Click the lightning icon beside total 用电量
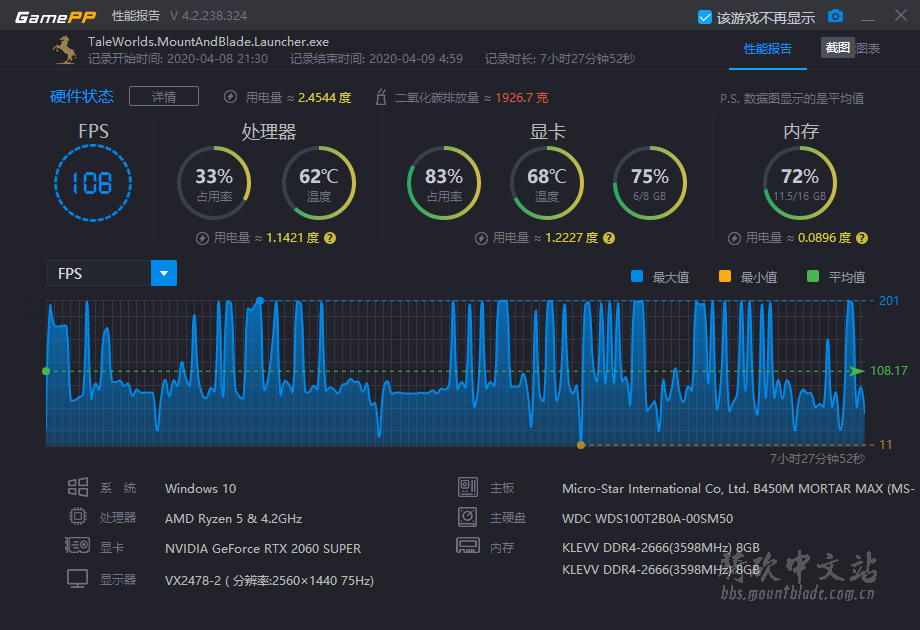 231,97
